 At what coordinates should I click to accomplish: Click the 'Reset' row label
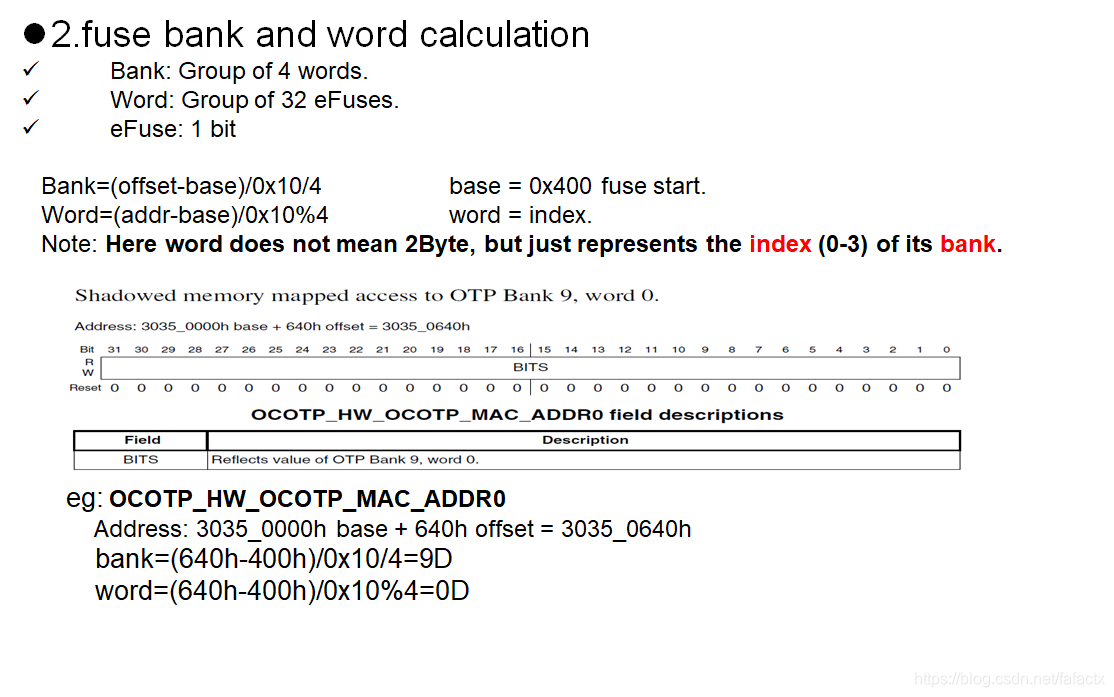coord(85,387)
